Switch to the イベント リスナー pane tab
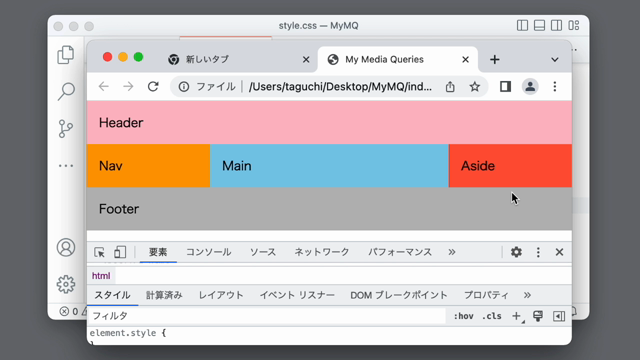The image size is (640, 360). (297, 295)
